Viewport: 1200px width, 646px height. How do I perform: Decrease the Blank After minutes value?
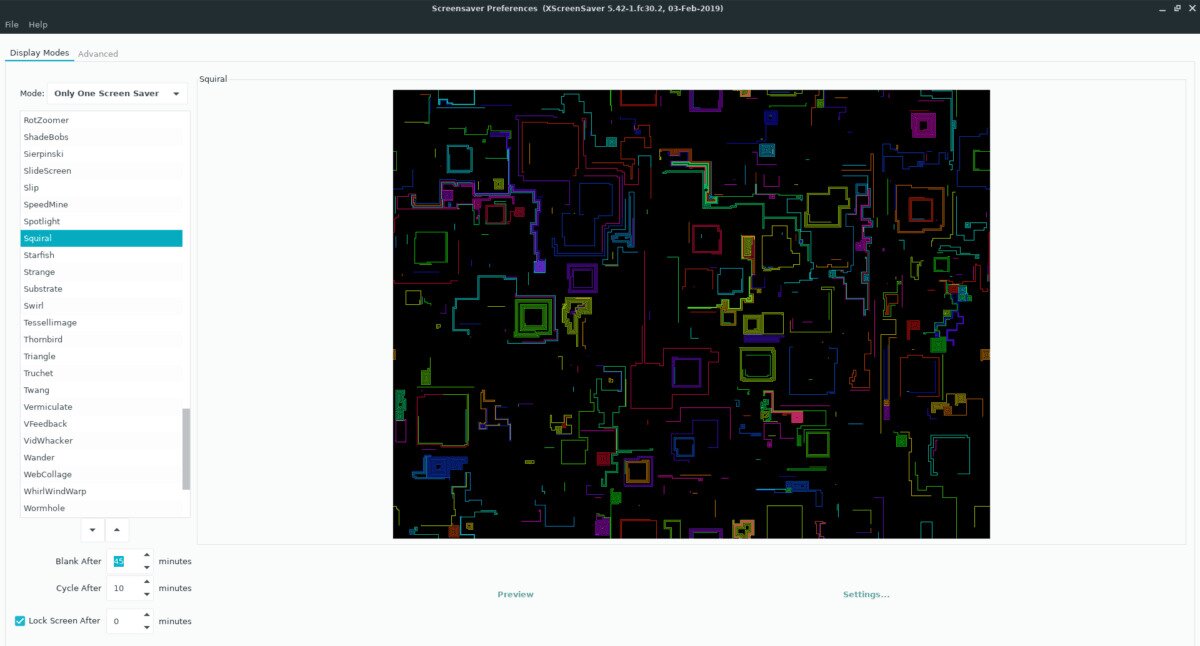click(147, 567)
